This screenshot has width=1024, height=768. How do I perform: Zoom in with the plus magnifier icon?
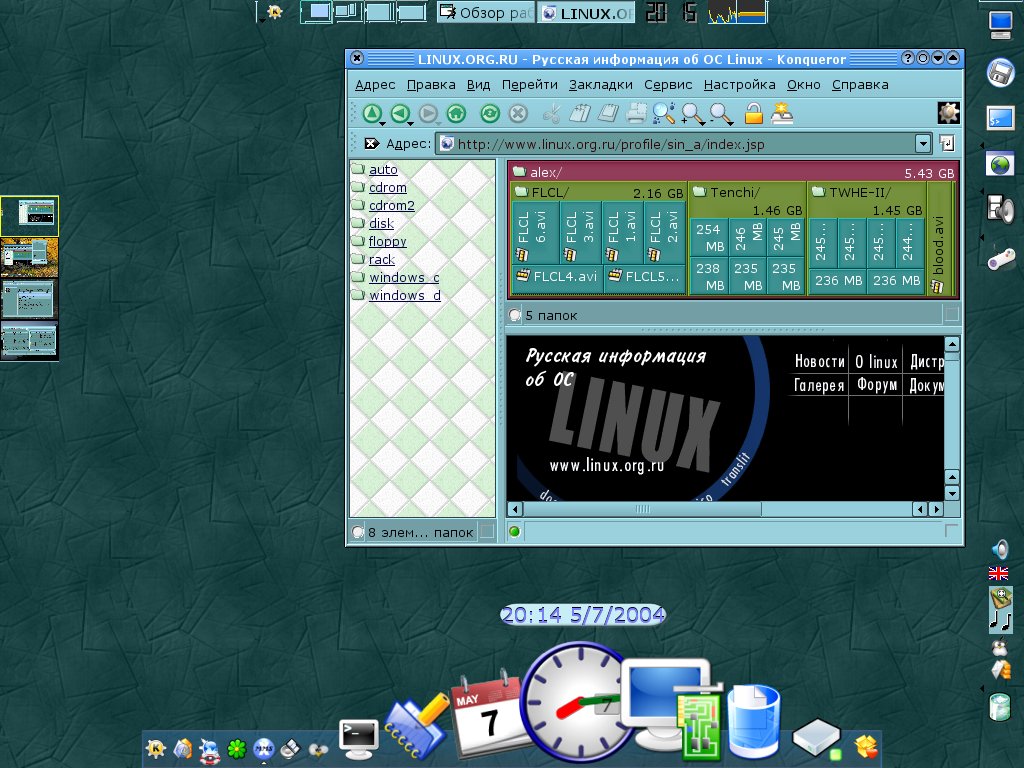click(x=691, y=114)
